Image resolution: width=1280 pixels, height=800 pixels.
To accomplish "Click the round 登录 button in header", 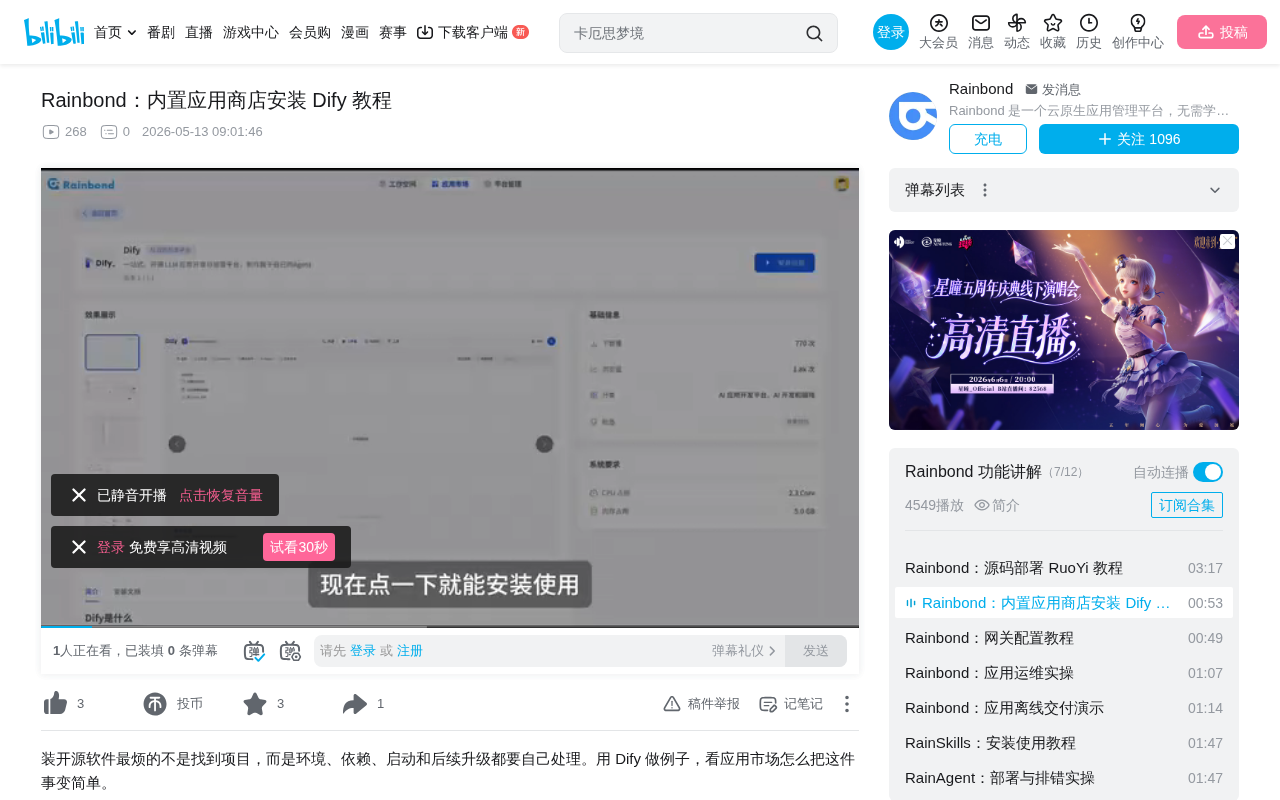I will [891, 32].
